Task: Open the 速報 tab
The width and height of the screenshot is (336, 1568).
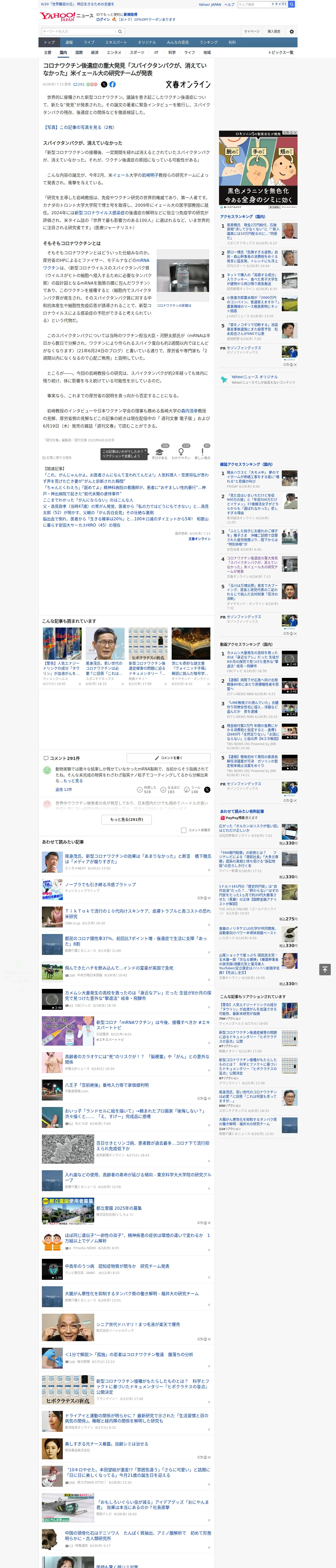Action: pos(69,42)
